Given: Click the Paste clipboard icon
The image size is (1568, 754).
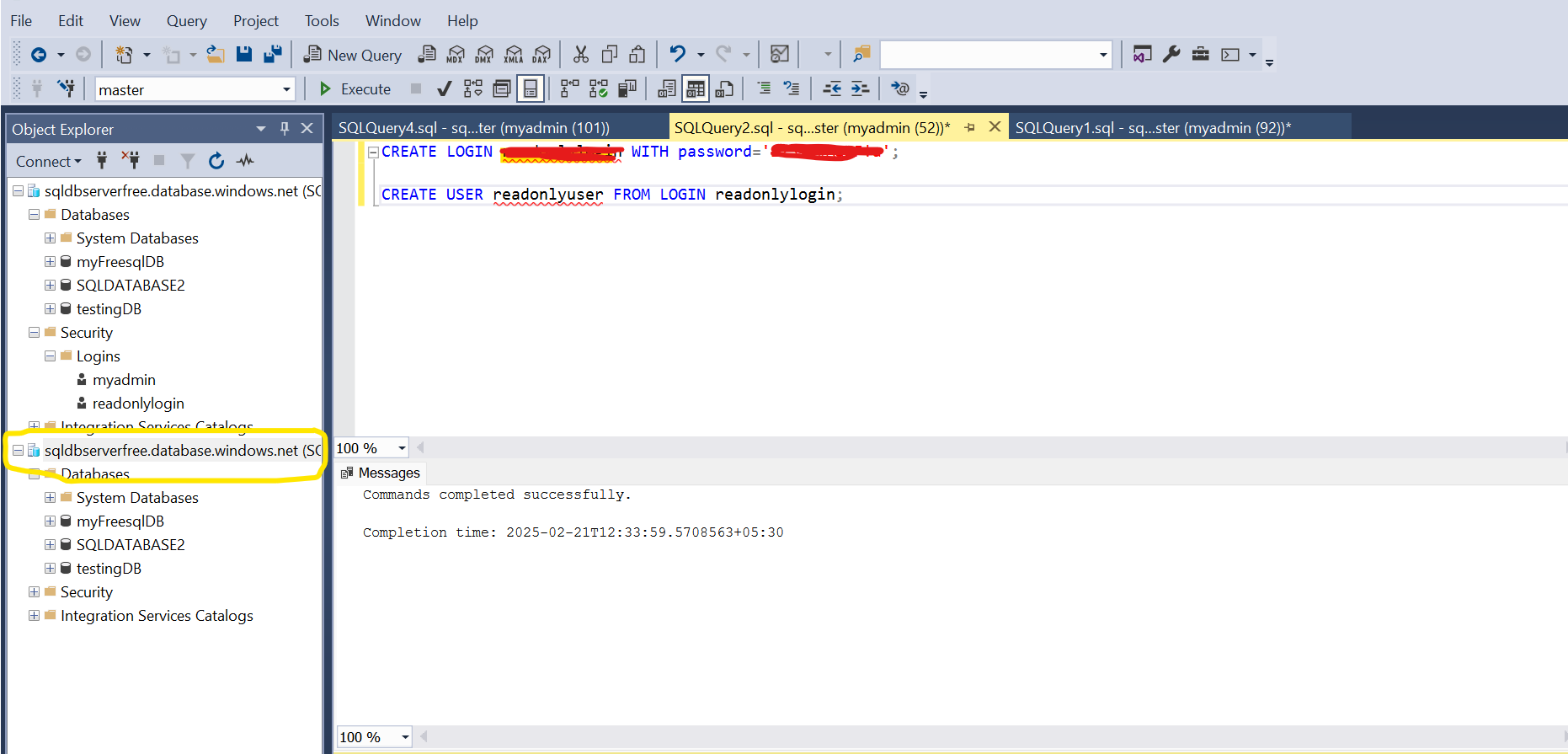Looking at the screenshot, I should [x=637, y=55].
